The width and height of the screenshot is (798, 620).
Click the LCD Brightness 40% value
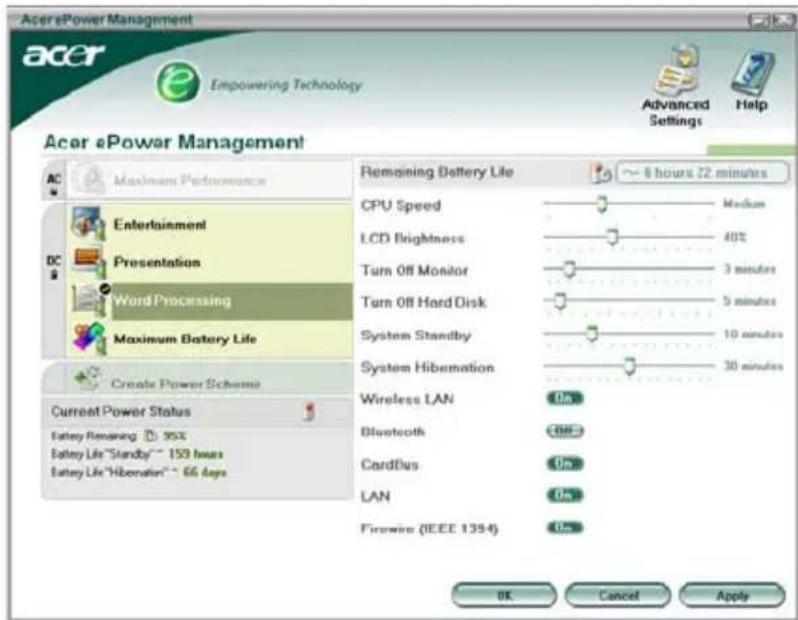tap(735, 237)
